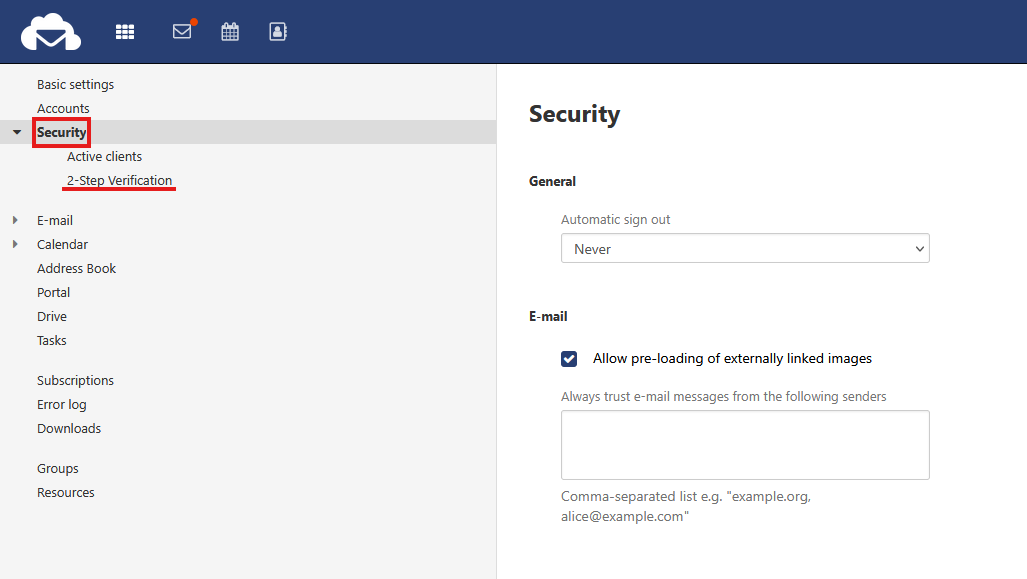Open the Calendar icon in top bar
The width and height of the screenshot is (1027, 579).
[230, 32]
